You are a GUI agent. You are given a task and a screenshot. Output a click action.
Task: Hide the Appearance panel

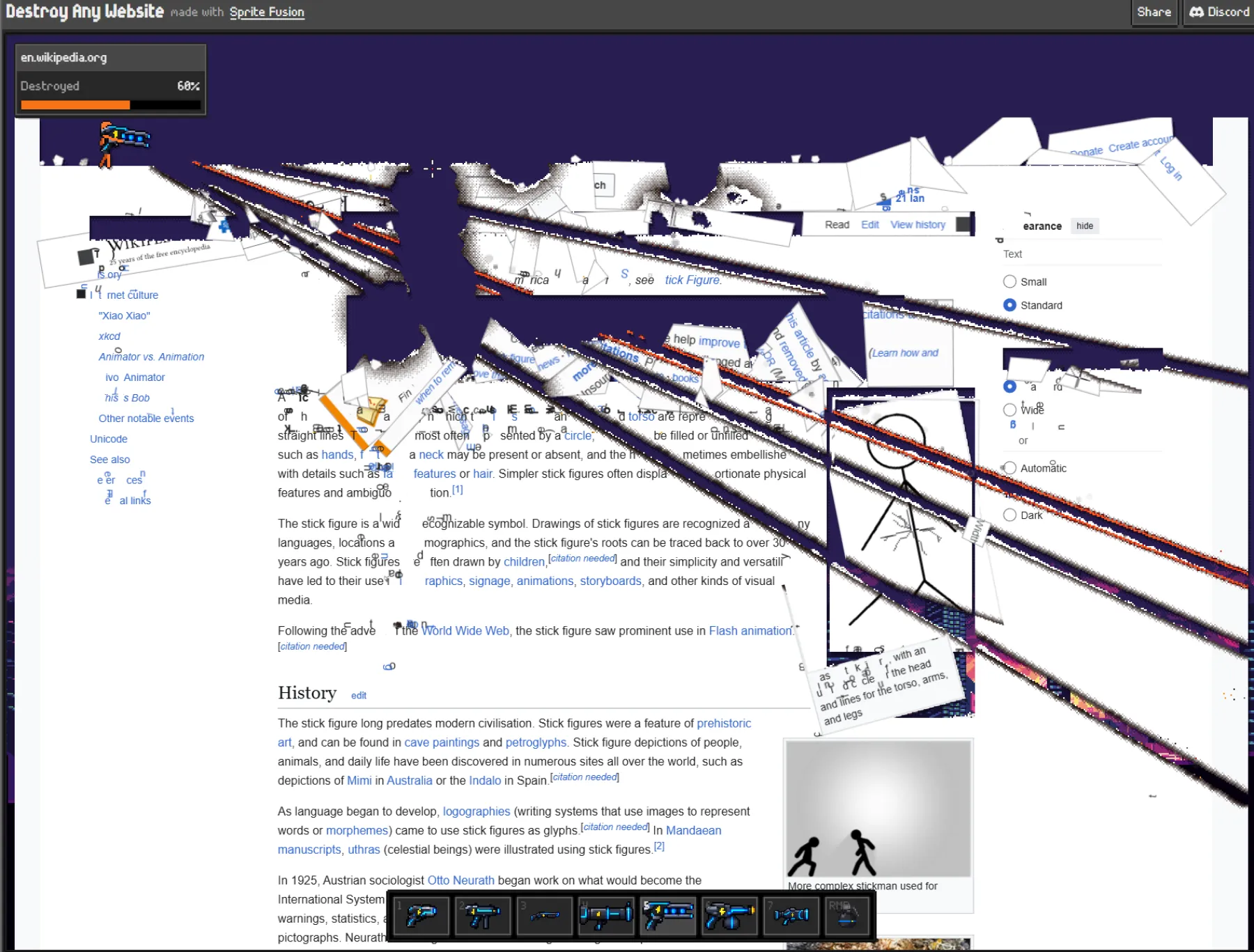point(1085,226)
